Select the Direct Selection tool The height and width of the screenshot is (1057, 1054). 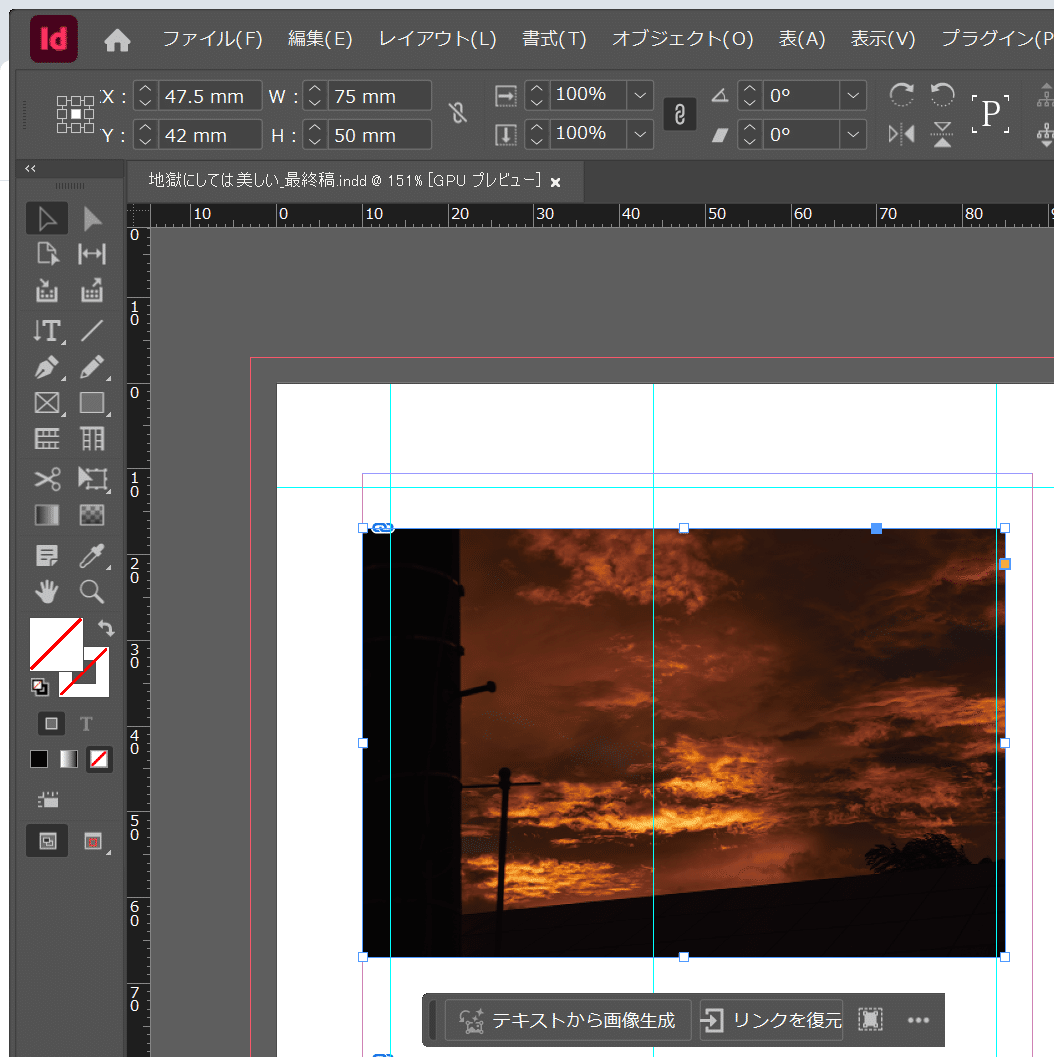(92, 219)
